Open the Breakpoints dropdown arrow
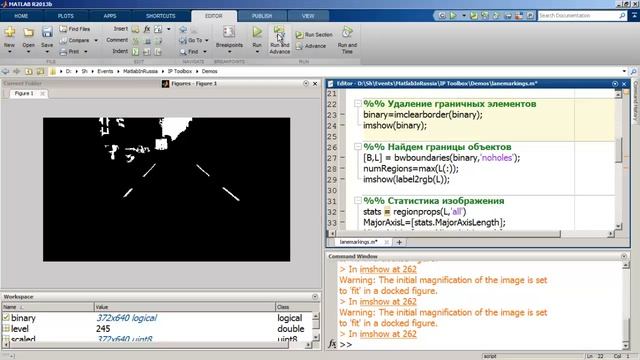This screenshot has width=640, height=360. (229, 52)
